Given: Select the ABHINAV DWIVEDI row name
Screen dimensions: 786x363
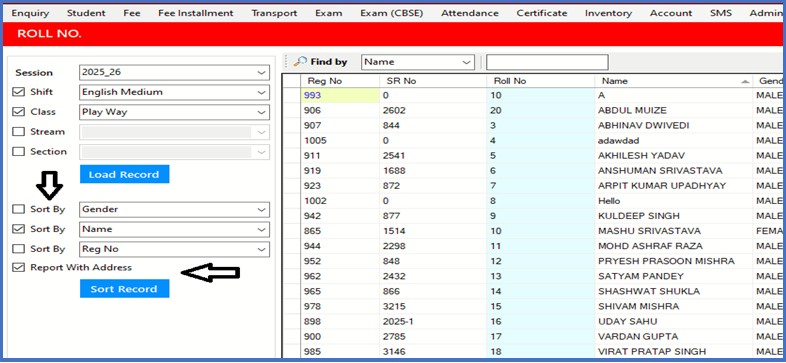Looking at the screenshot, I should coord(674,125).
